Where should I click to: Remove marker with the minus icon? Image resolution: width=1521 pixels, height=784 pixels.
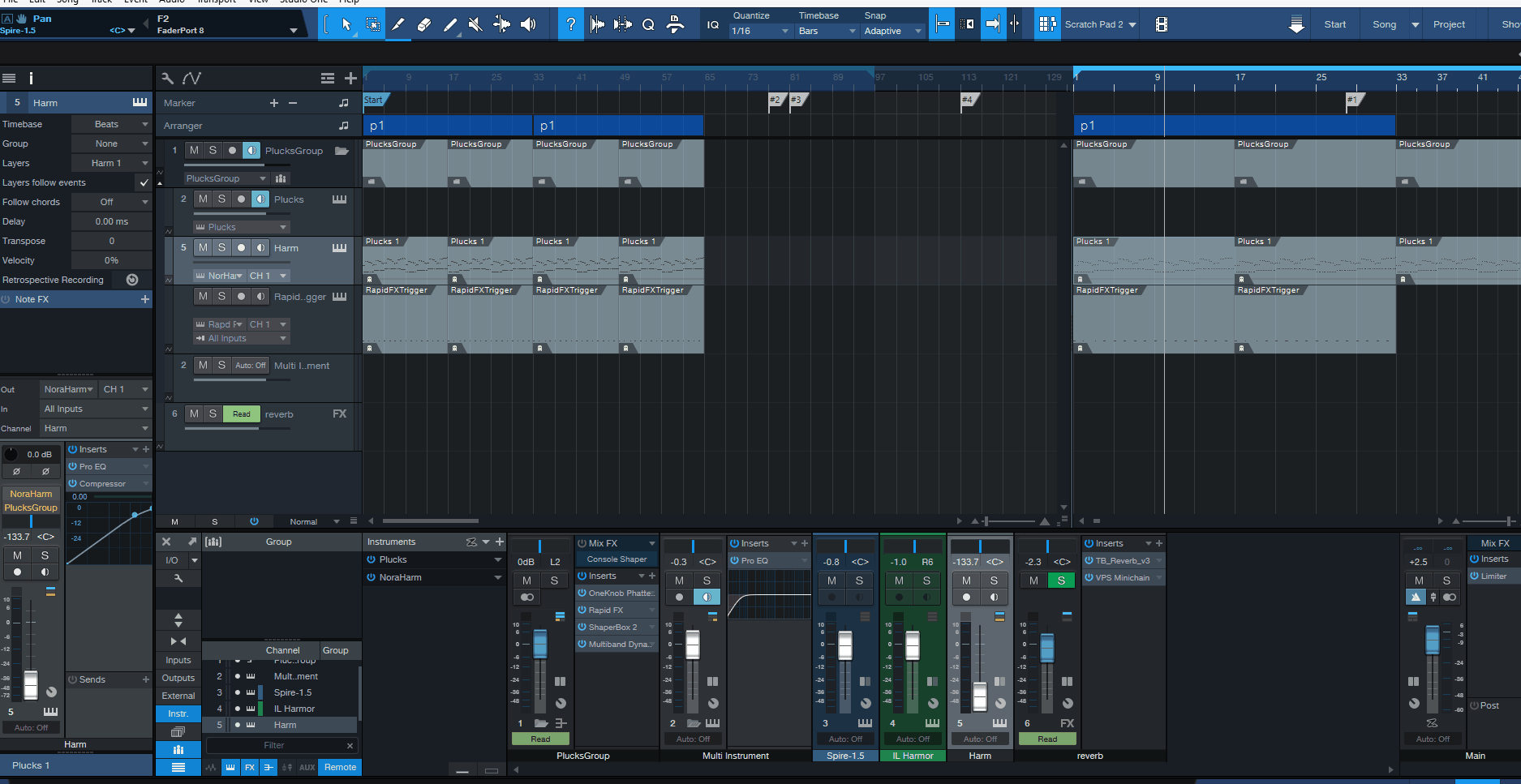click(x=293, y=103)
